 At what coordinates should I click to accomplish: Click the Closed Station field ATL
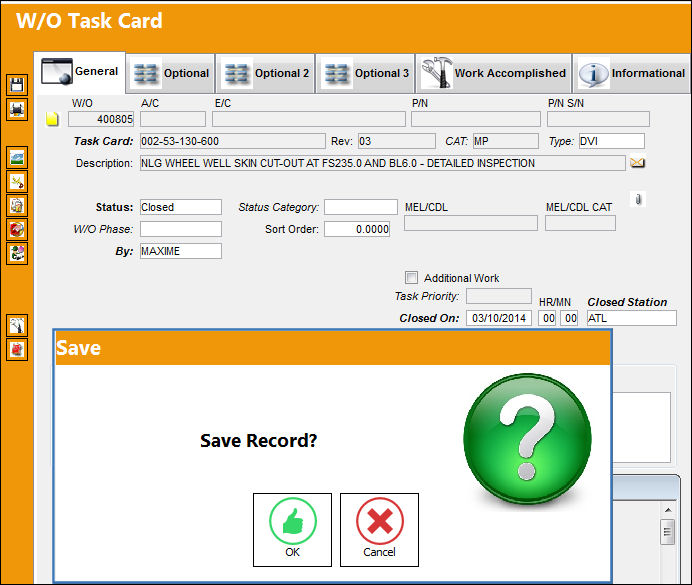click(632, 318)
